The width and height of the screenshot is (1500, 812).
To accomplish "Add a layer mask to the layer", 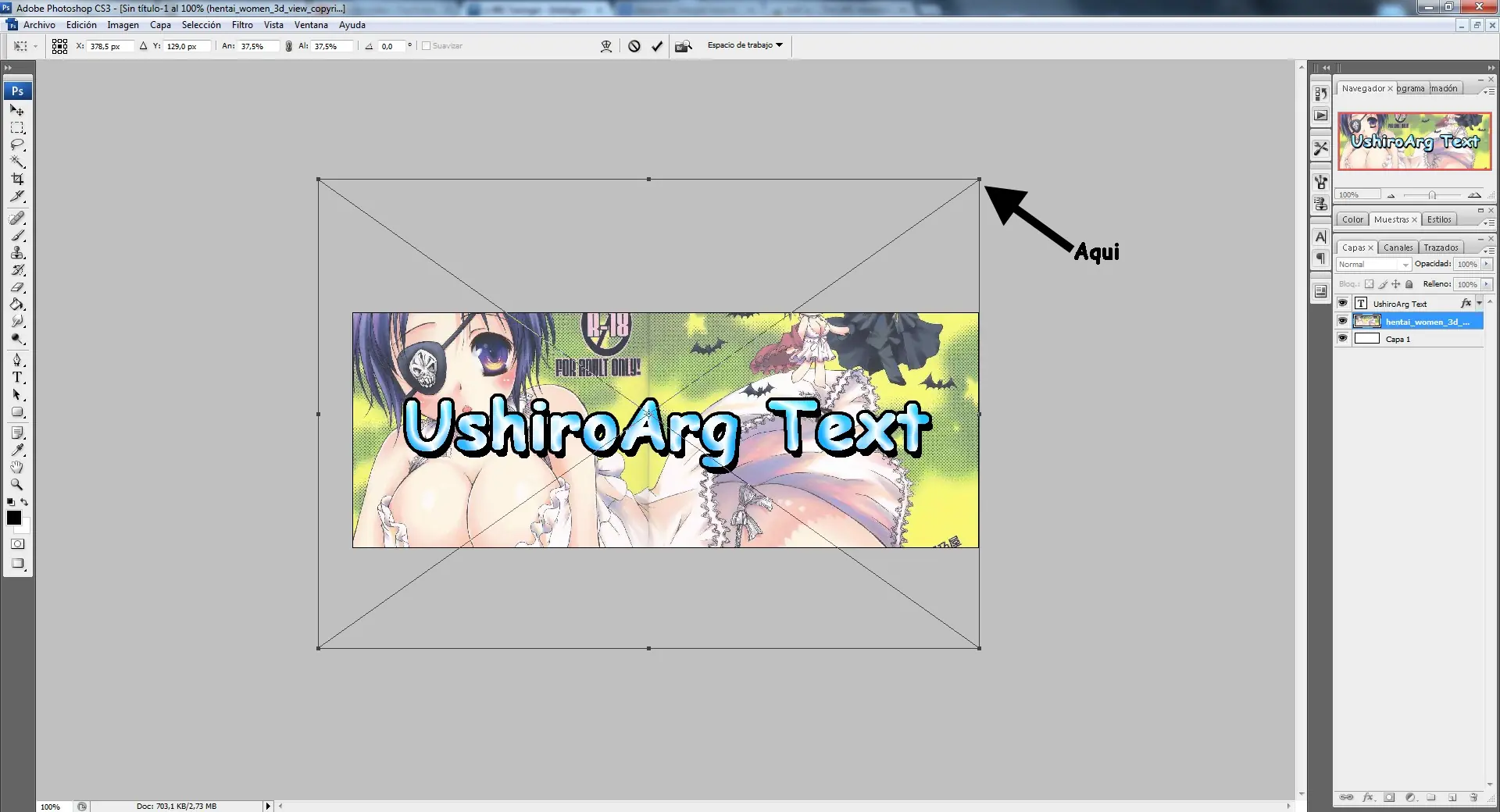I will pos(1389,797).
